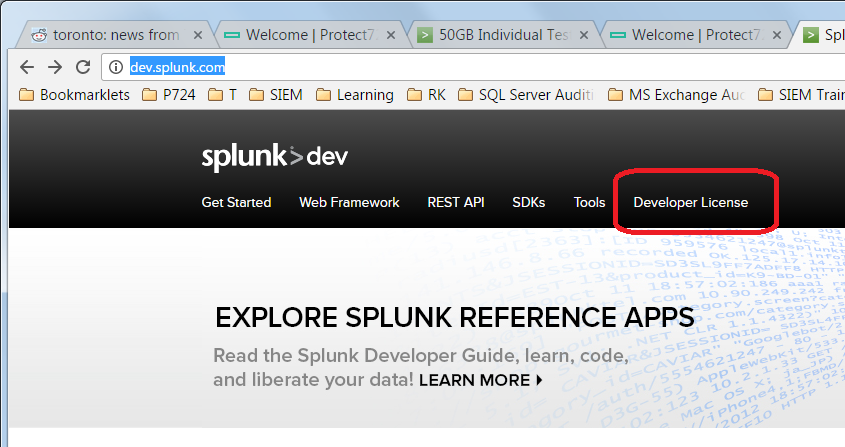Click the browser Back arrow

tap(27, 68)
